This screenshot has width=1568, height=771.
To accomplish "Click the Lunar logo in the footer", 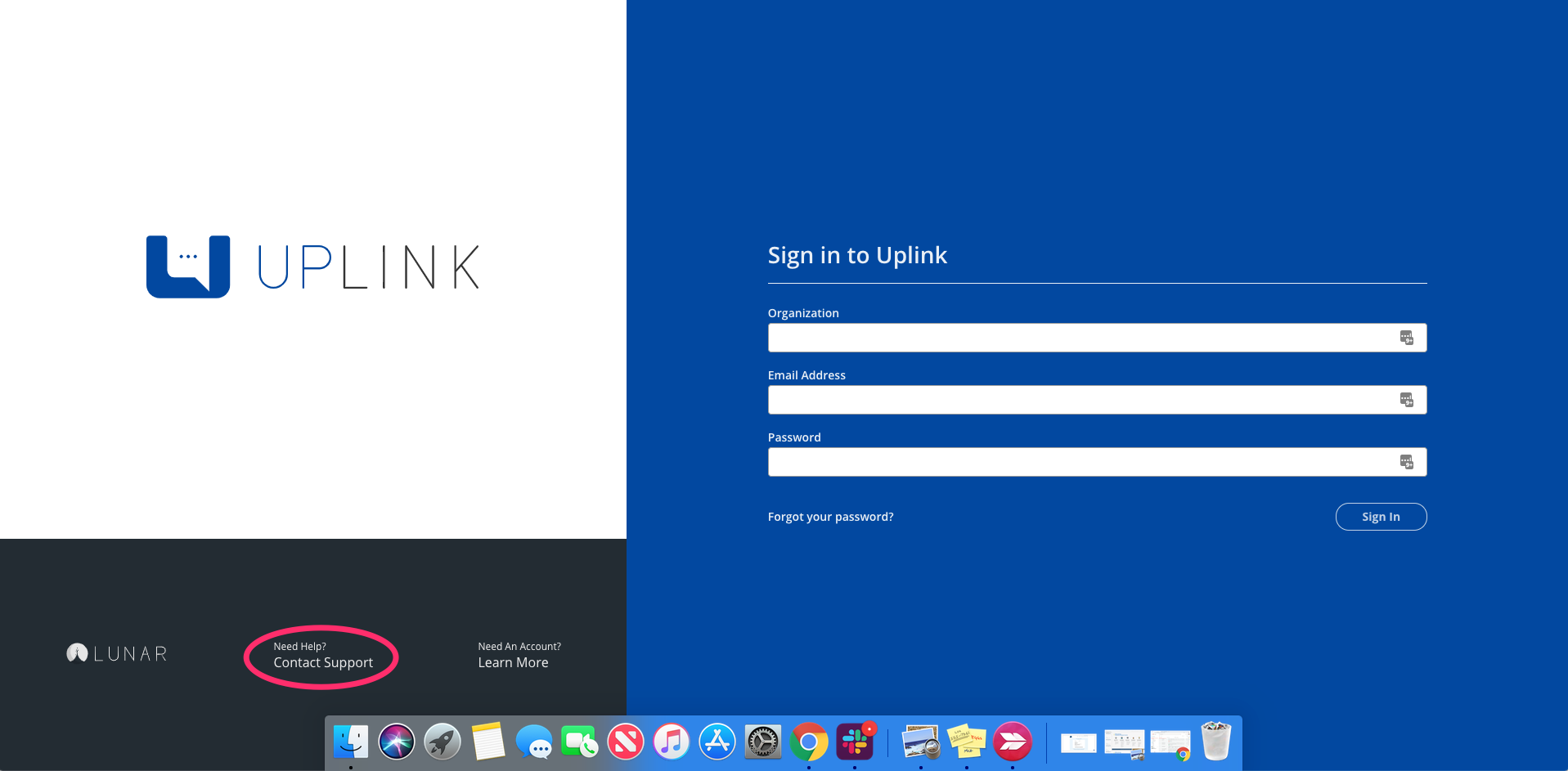I will 117,653.
